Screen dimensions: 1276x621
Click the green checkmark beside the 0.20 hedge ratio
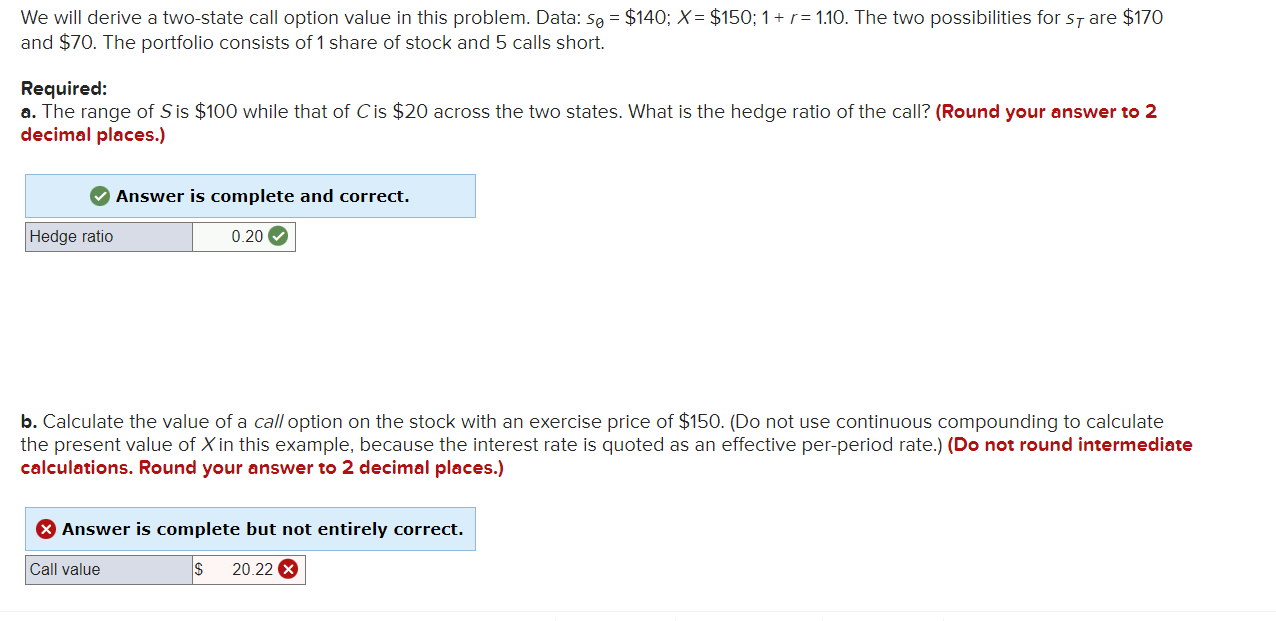pos(277,236)
